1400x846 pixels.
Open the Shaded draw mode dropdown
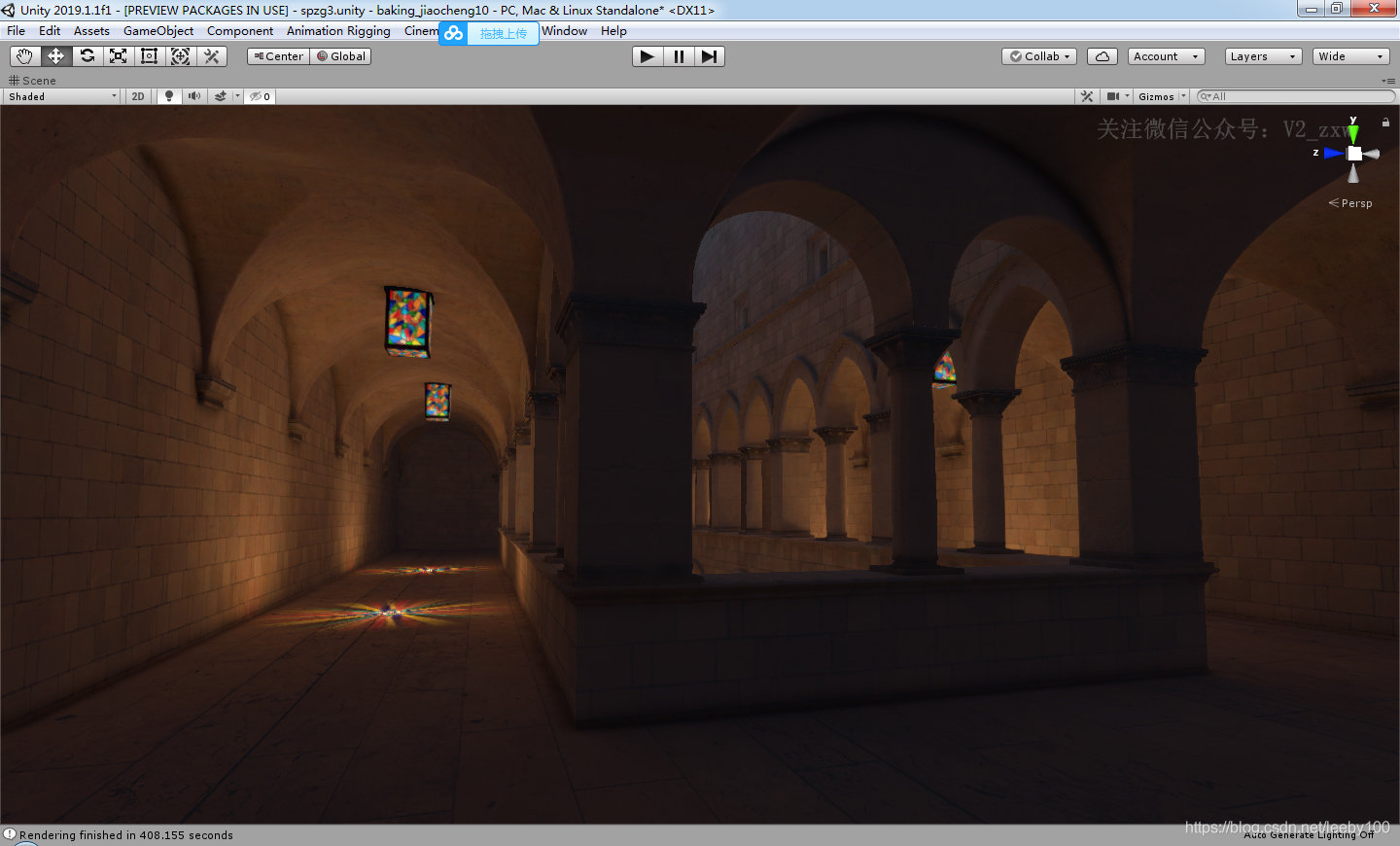tap(62, 96)
